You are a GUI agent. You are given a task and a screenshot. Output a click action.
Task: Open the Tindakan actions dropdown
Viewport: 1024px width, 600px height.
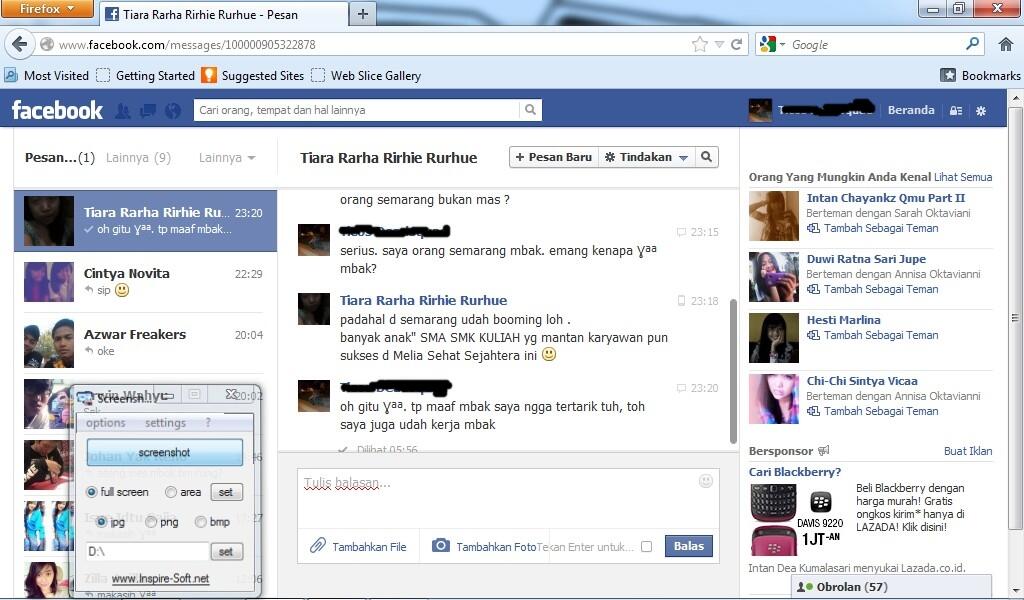pyautogui.click(x=646, y=157)
